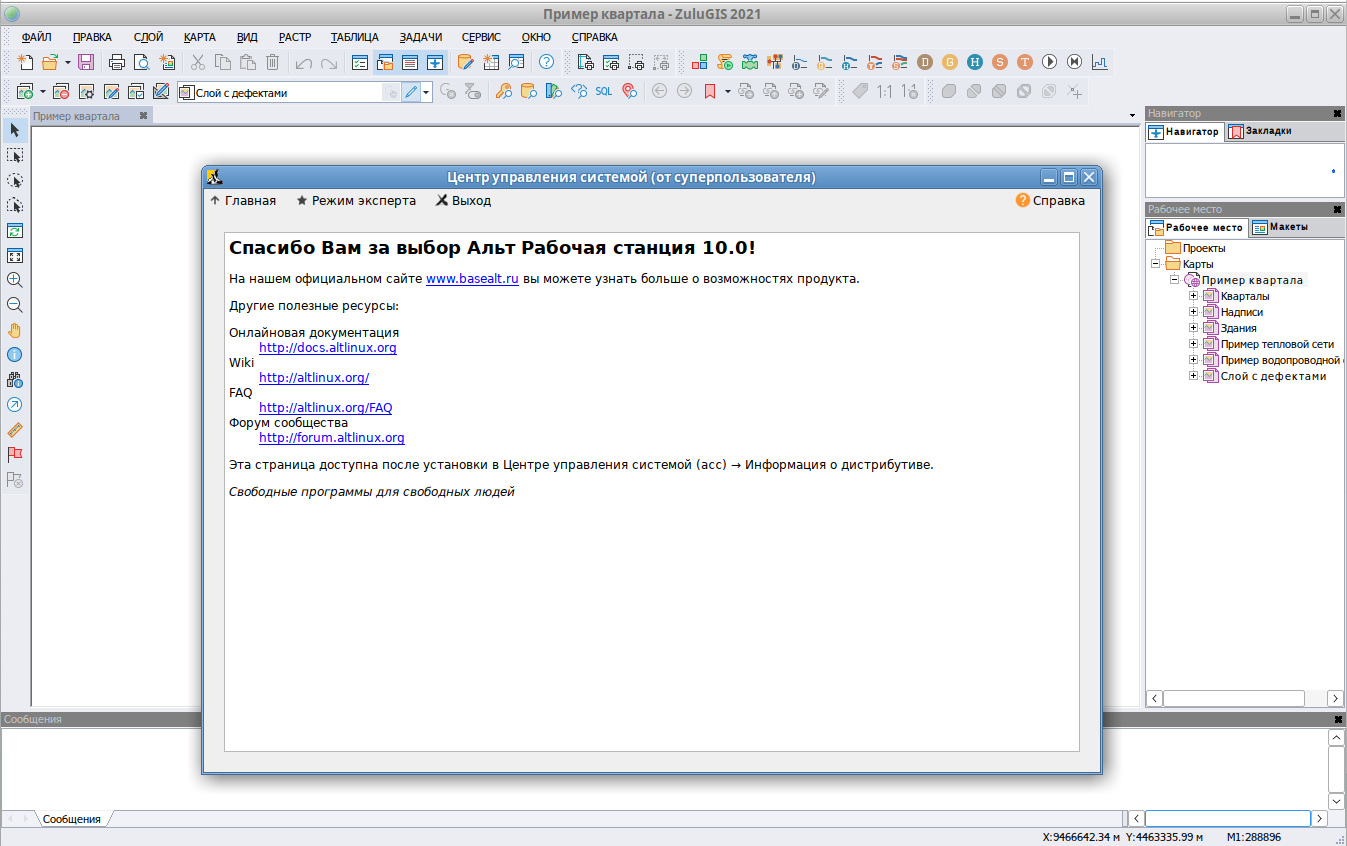Click the Print icon in the toolbar
Viewport: 1347px width, 846px height.
click(x=117, y=62)
